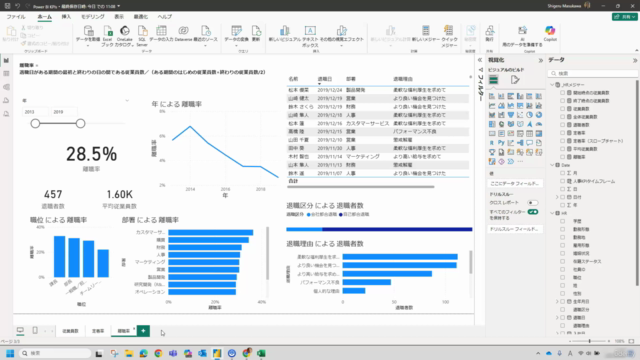Expand the 生年月日 hierarchy field
The image size is (640, 360).
click(557, 301)
